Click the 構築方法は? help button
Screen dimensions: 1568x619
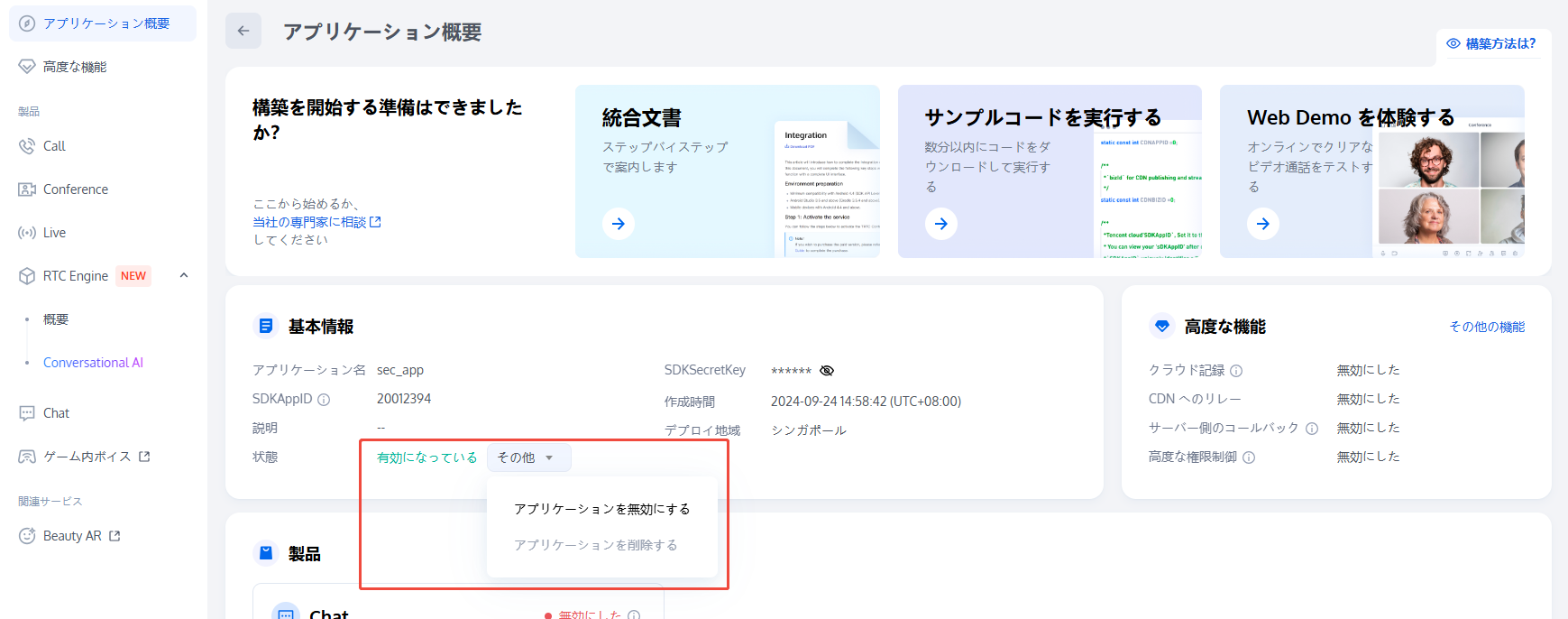1491,43
